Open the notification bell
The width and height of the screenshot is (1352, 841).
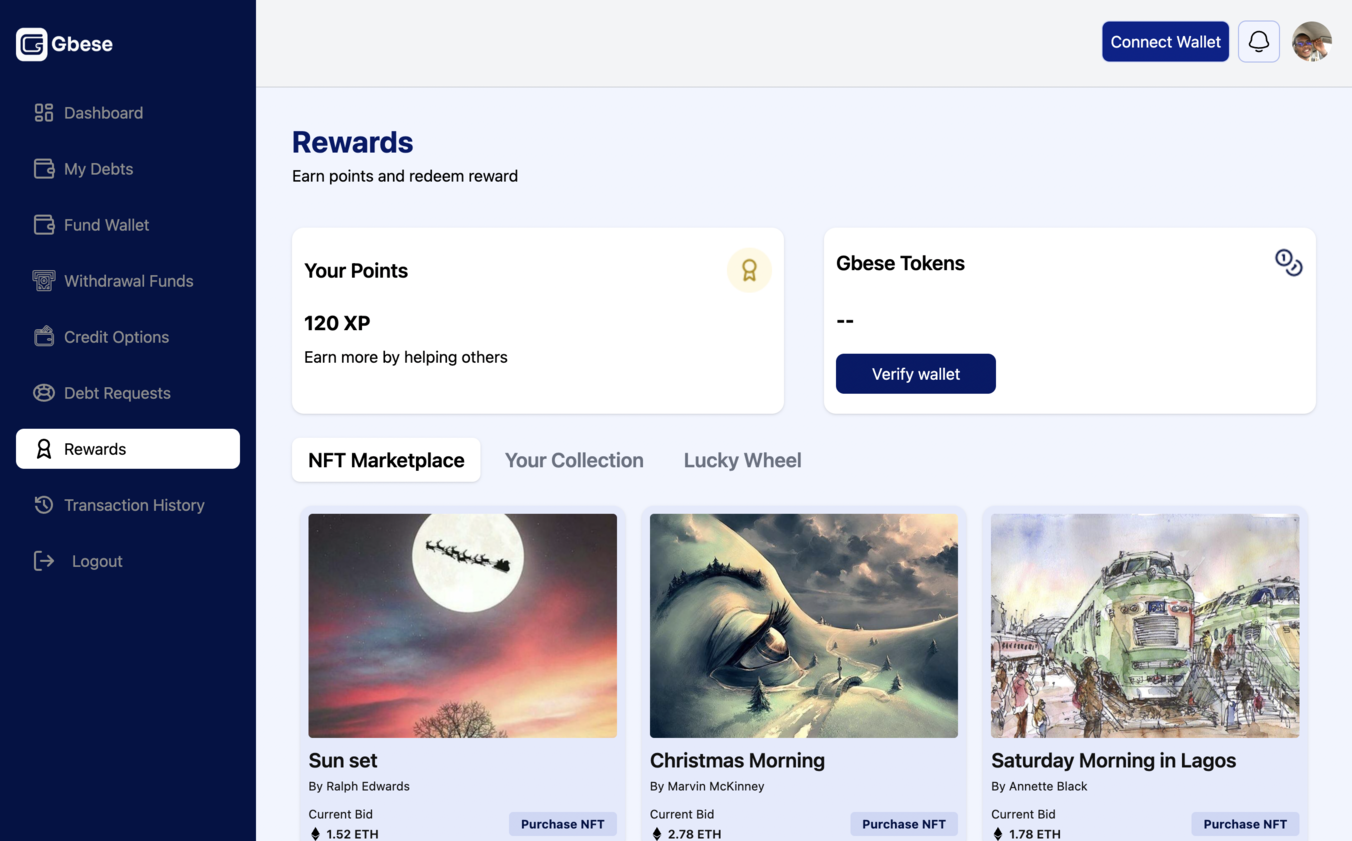pos(1258,41)
